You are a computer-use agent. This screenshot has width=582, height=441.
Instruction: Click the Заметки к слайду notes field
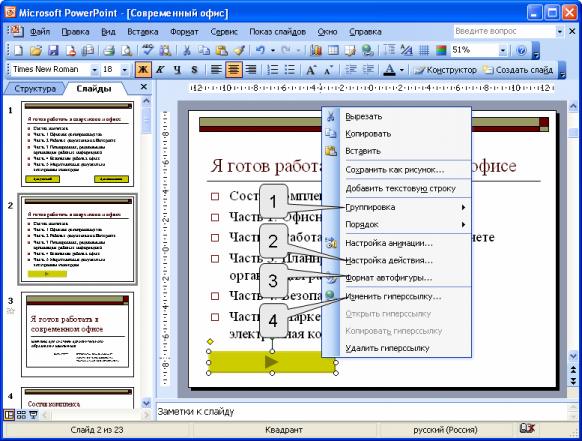(362, 412)
